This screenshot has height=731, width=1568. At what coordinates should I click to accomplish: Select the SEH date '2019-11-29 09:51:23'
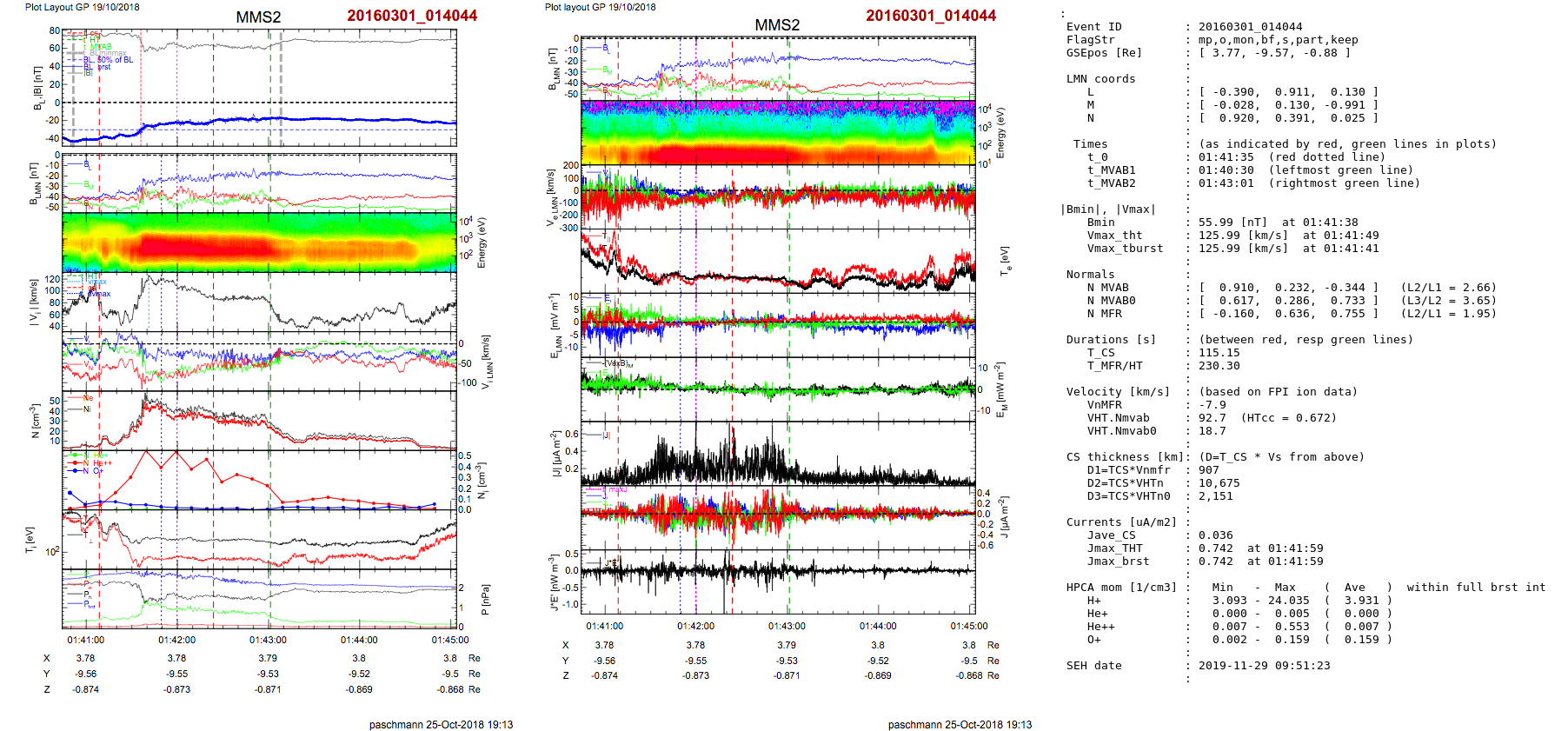1264,666
